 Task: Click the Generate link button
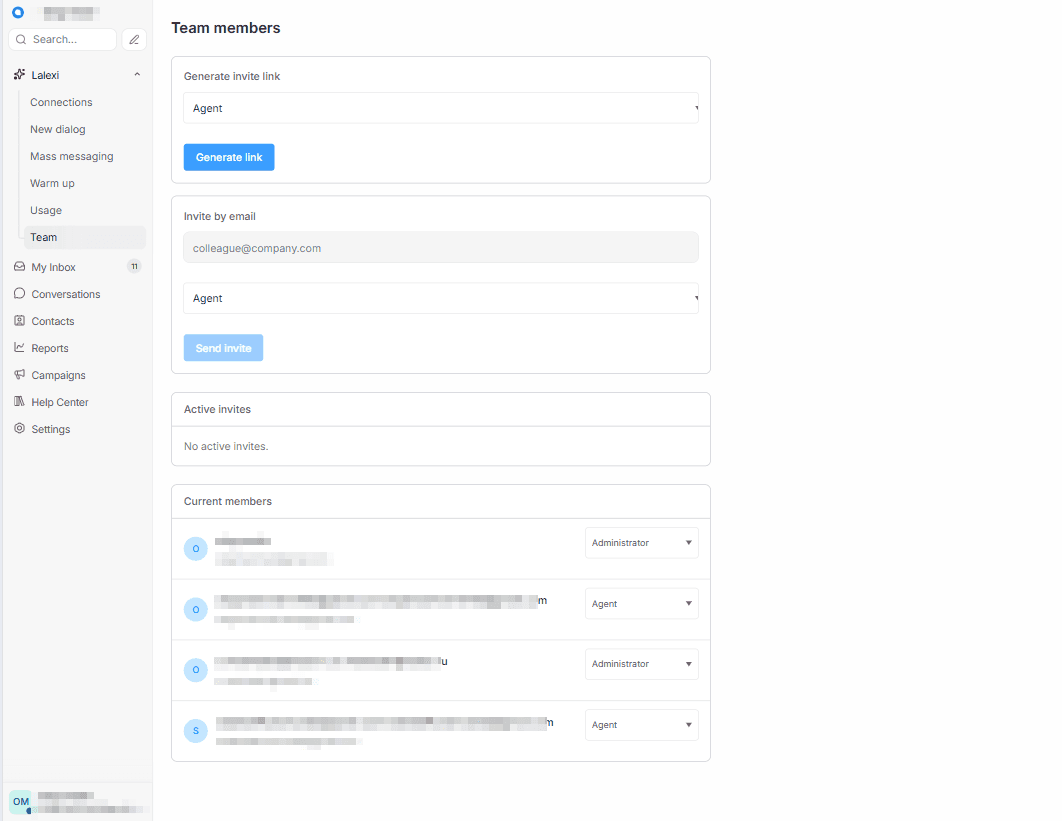229,157
